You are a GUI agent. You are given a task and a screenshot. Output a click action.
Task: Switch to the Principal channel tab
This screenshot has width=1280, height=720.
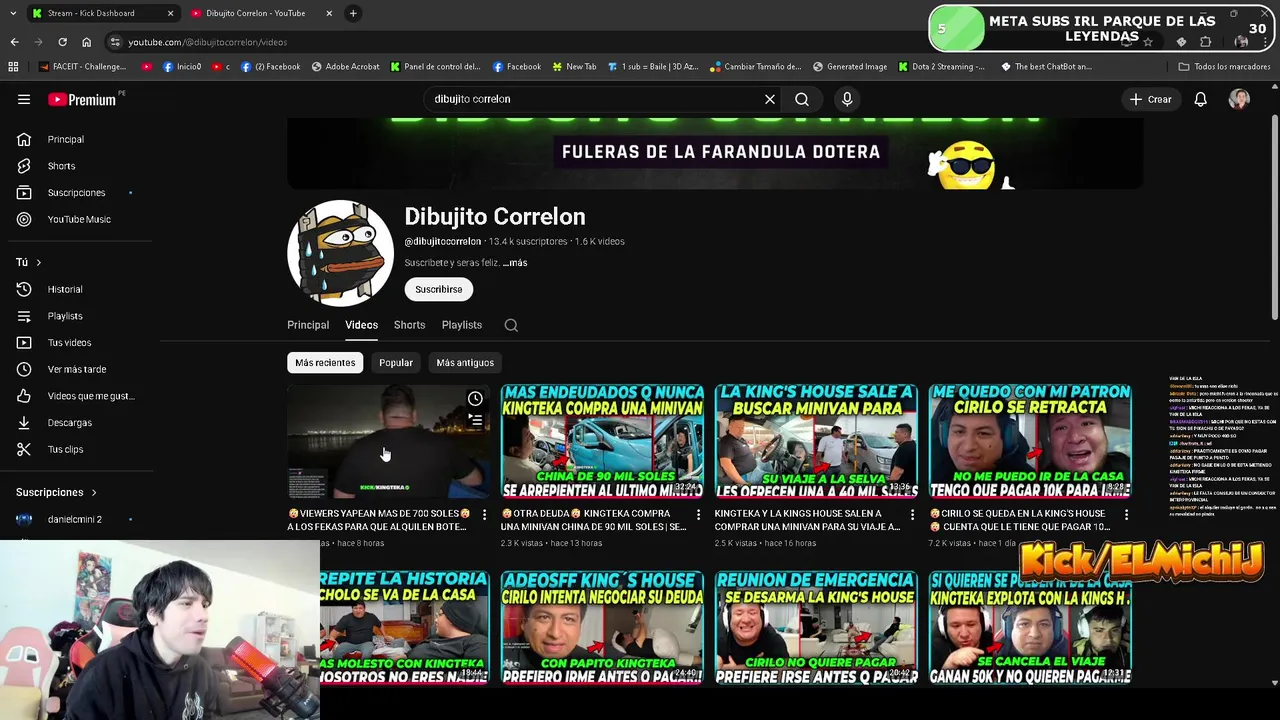click(x=308, y=325)
